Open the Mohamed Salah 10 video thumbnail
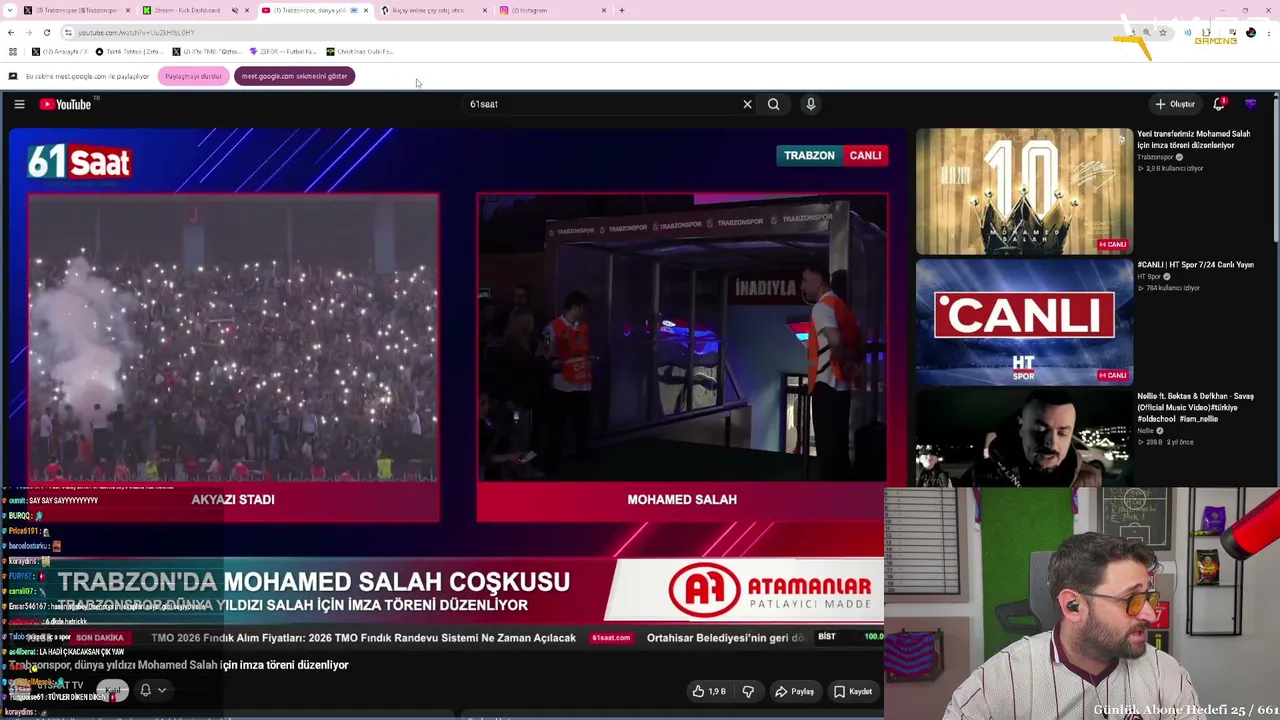The height and width of the screenshot is (720, 1280). click(x=1024, y=191)
